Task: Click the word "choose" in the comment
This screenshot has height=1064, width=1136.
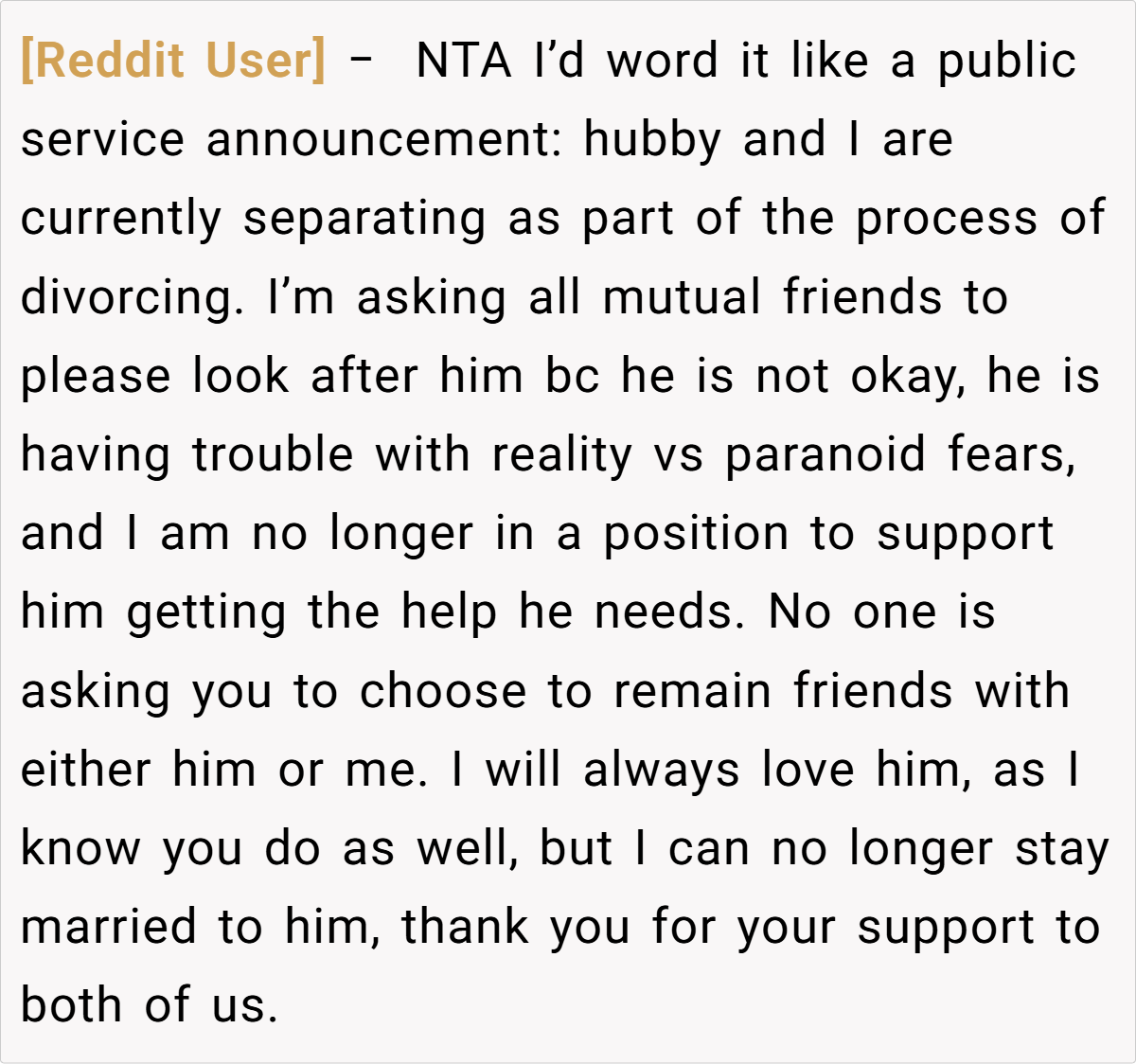Action: pyautogui.click(x=442, y=690)
